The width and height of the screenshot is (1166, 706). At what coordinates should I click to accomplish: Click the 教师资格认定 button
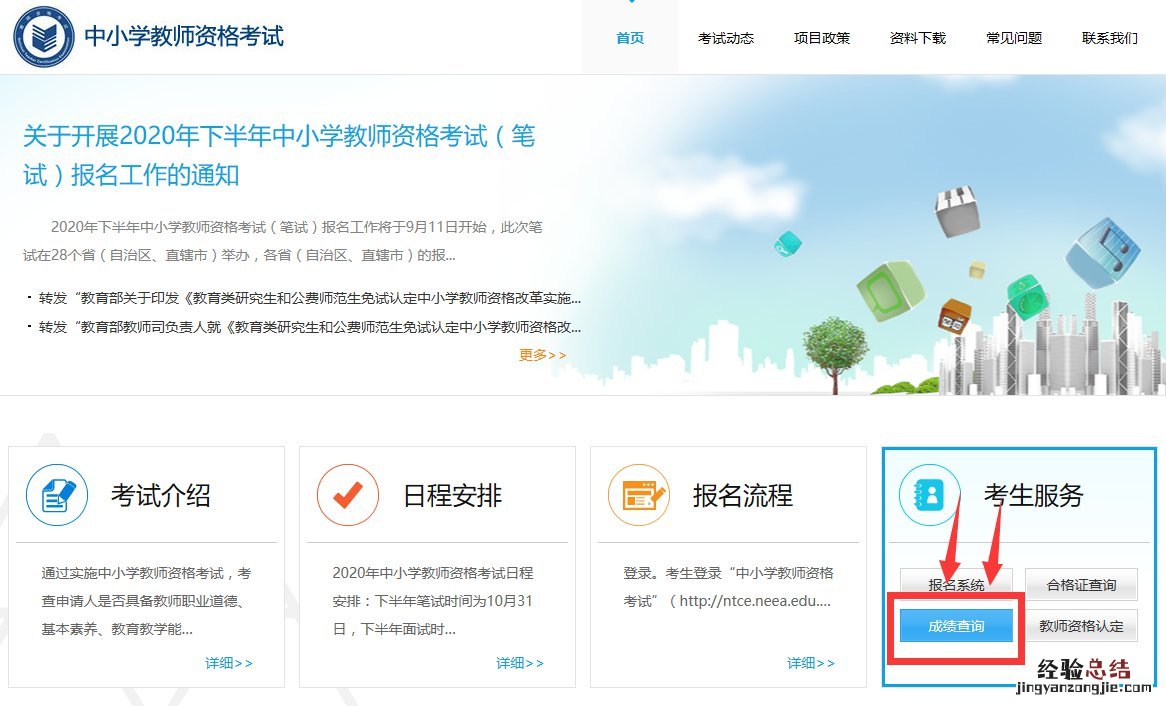coord(1081,626)
